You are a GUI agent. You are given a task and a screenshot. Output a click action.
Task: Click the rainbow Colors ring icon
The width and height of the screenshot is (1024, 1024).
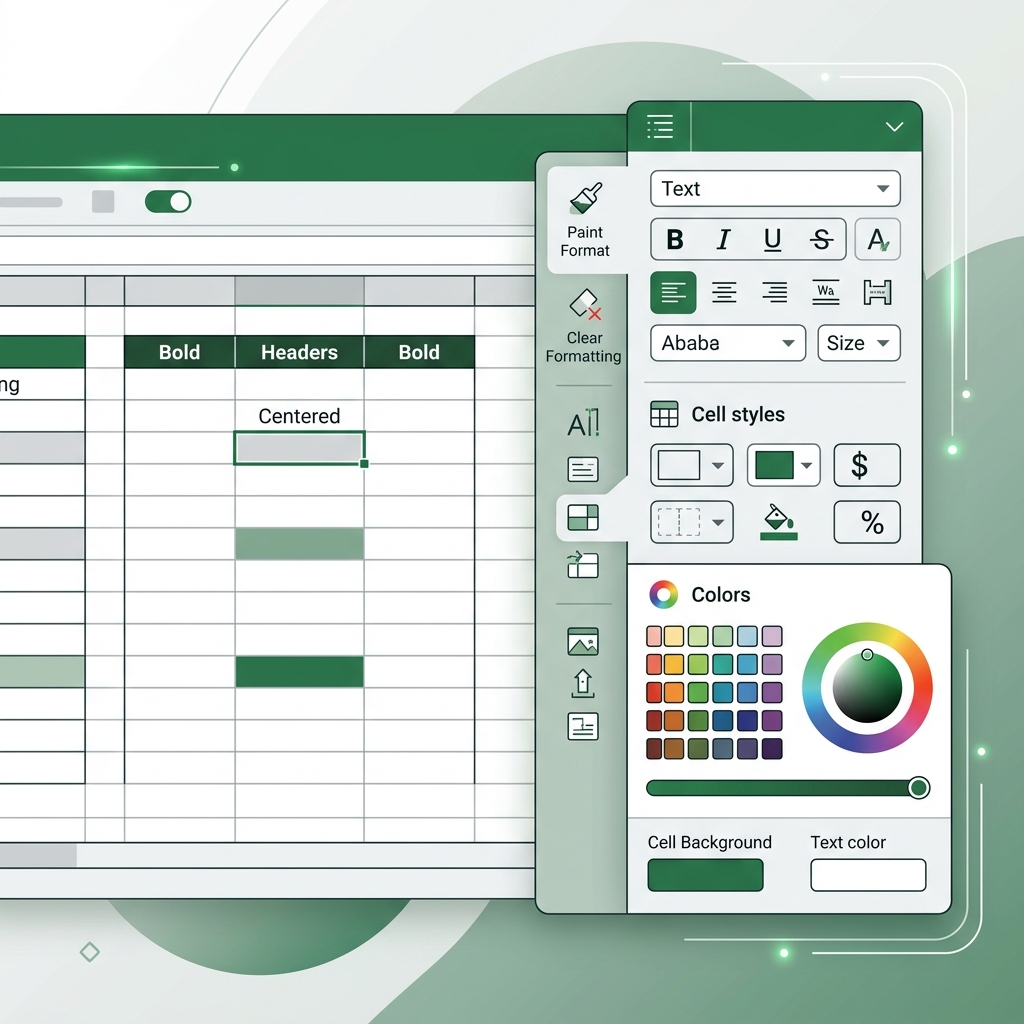tap(664, 594)
